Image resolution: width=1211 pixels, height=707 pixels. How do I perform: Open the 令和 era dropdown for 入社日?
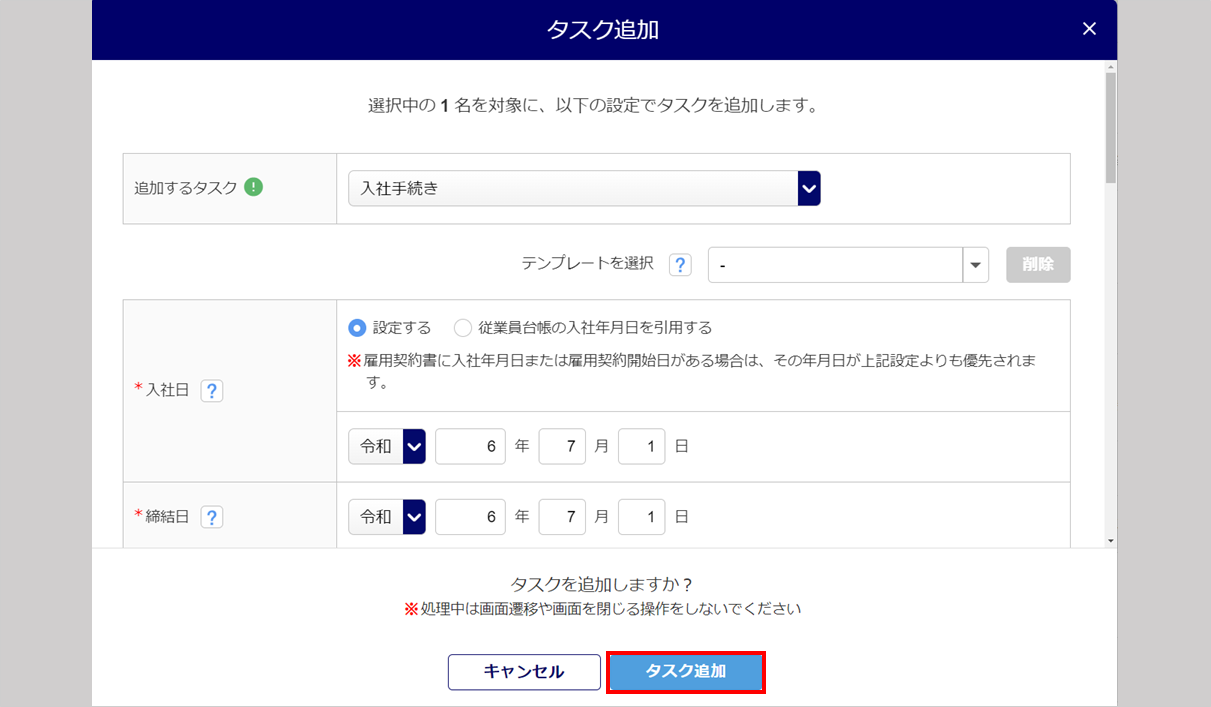click(387, 446)
